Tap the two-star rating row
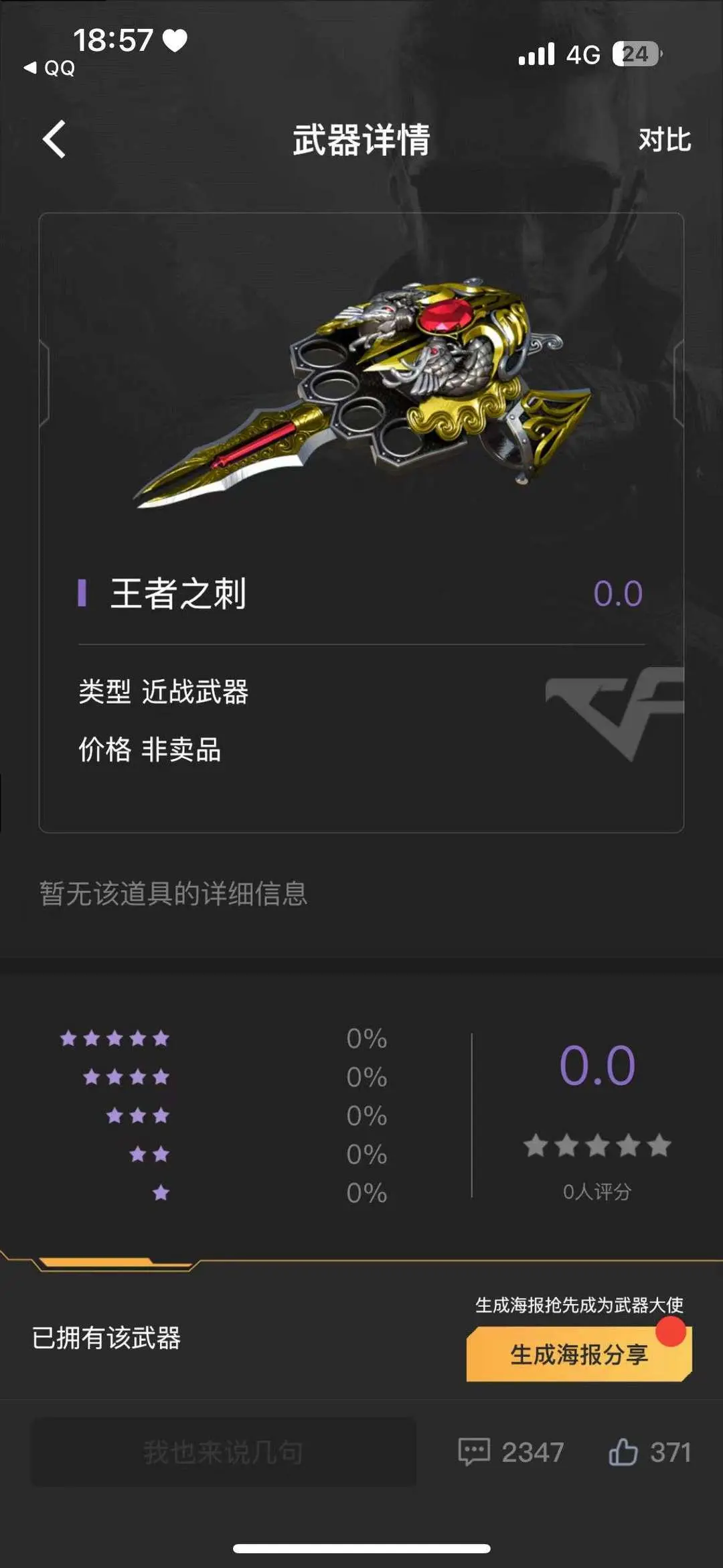Viewport: 723px width, 1568px height. pyautogui.click(x=258, y=1153)
